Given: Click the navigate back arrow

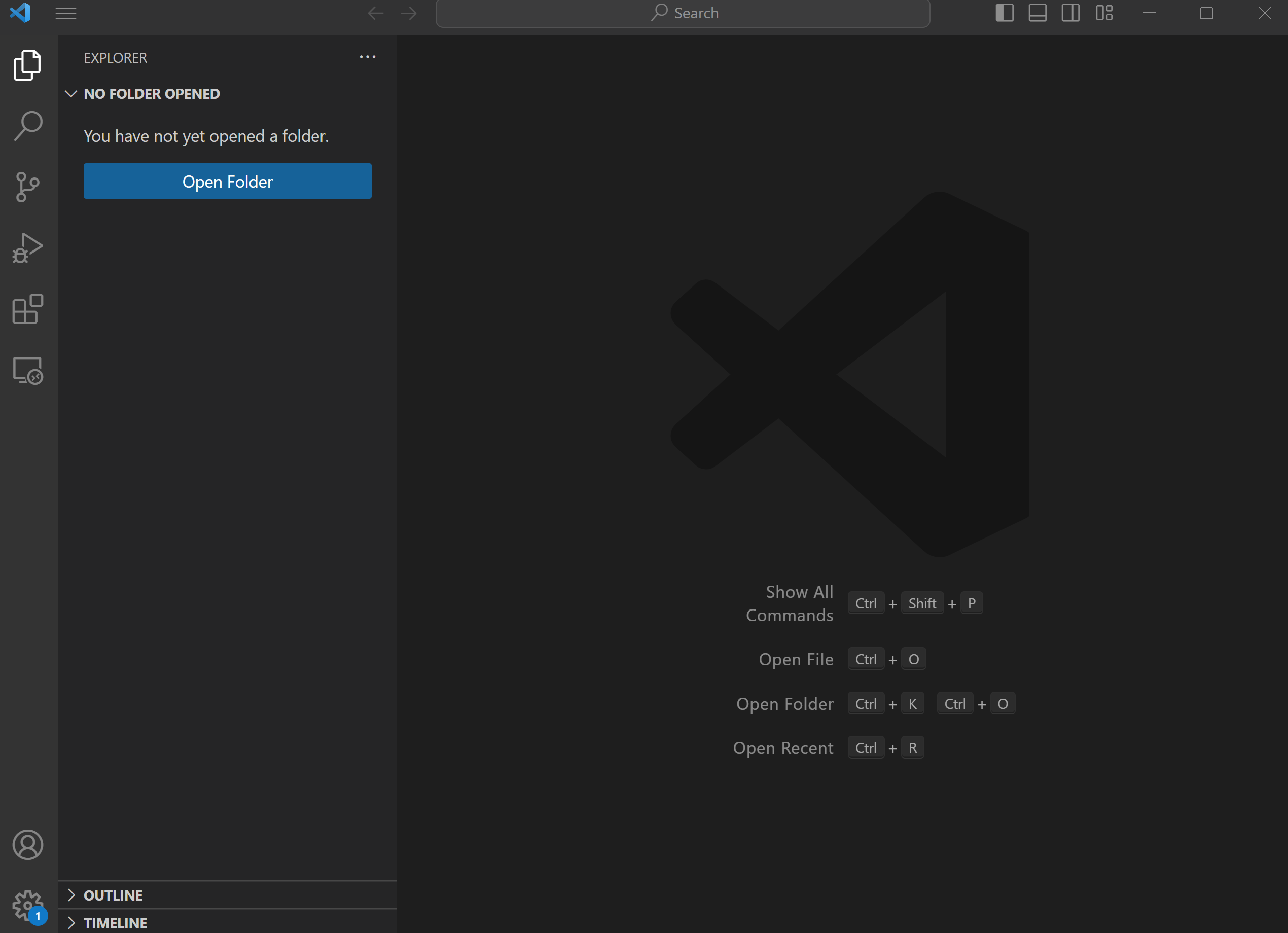Looking at the screenshot, I should point(375,13).
